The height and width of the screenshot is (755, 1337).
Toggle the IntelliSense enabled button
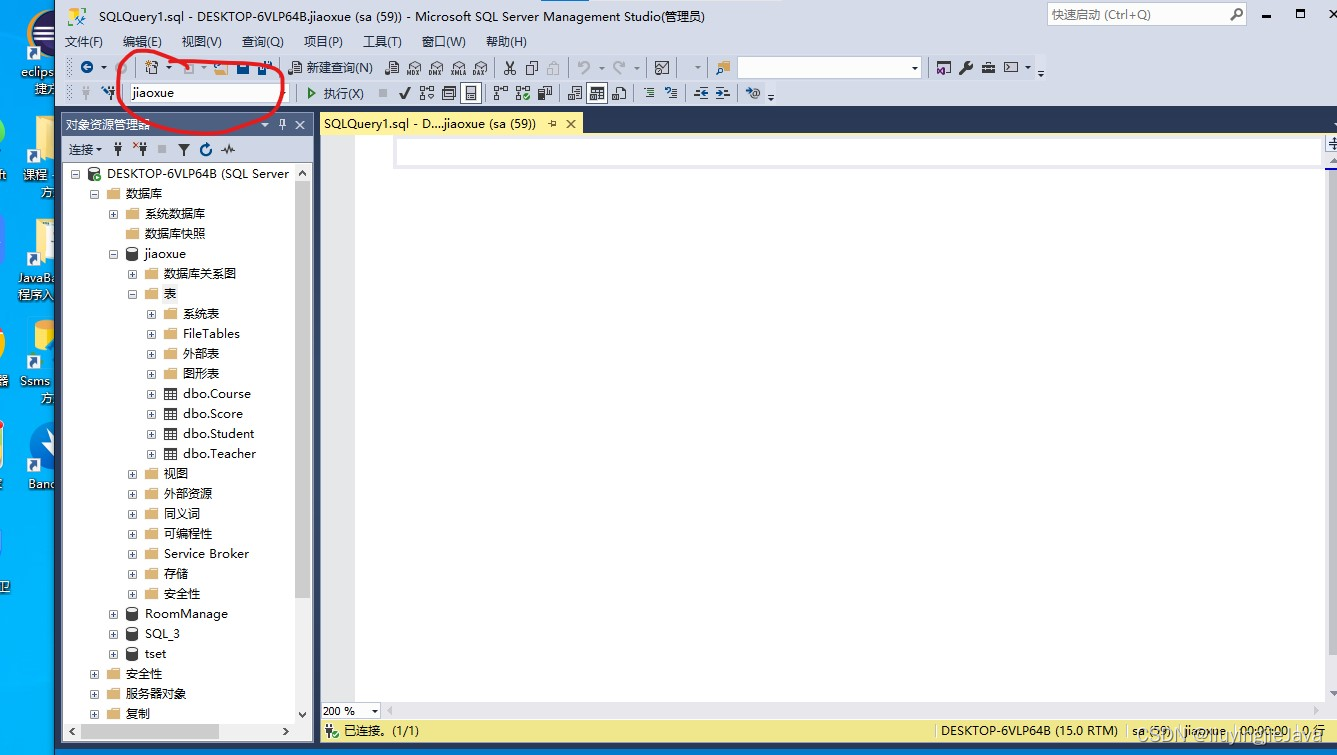471,93
